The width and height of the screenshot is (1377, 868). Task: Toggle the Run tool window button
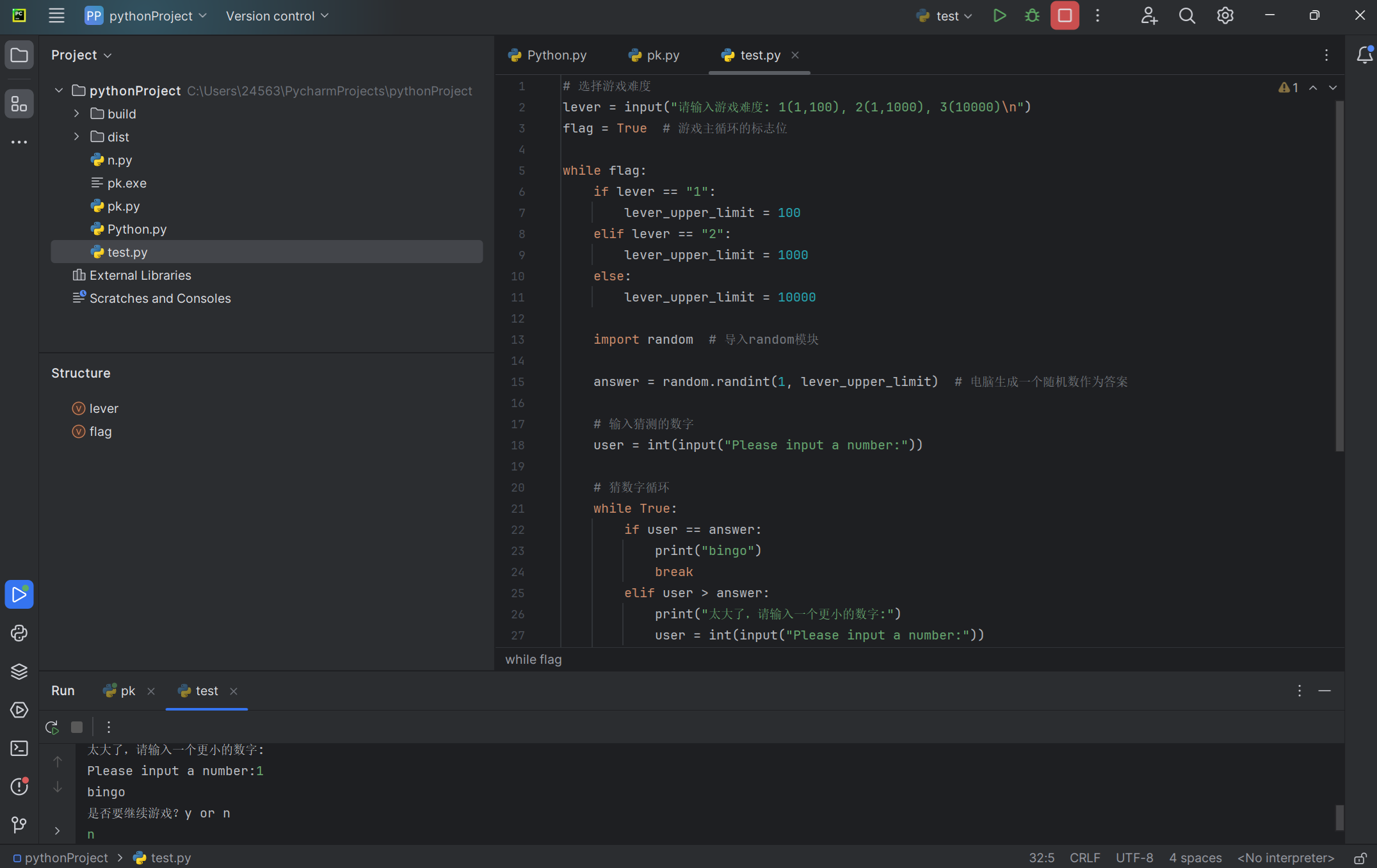pyautogui.click(x=19, y=595)
